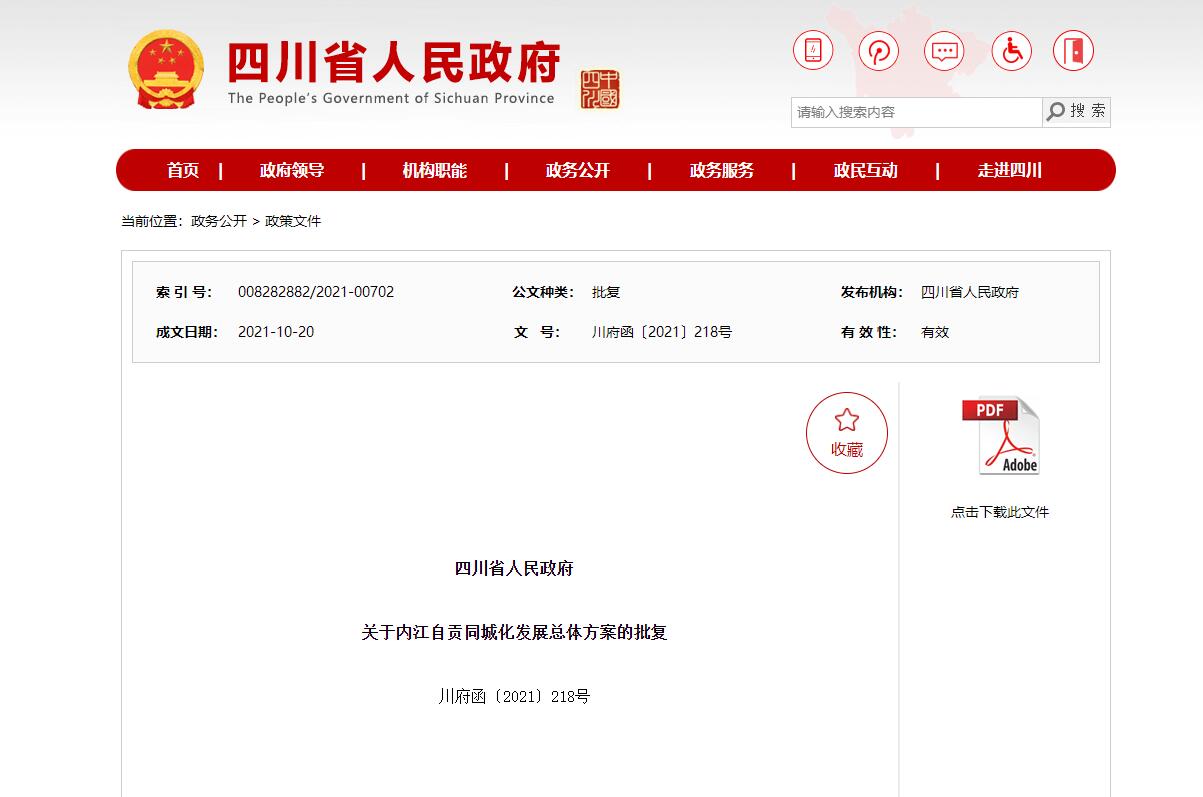Open the mobile version phone icon
This screenshot has height=797, width=1203.
click(x=813, y=50)
